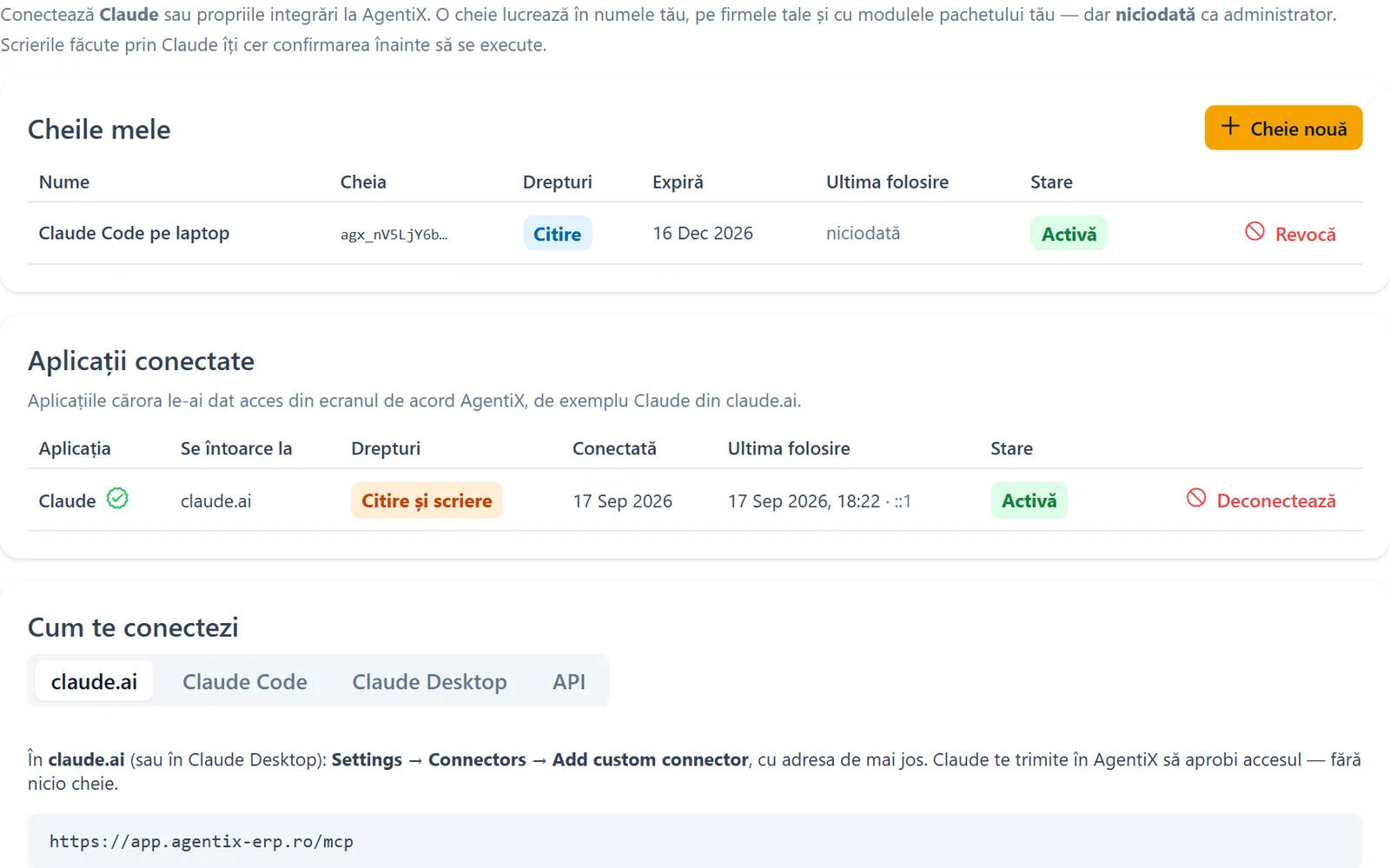Click the plus icon on Cheie nouă
Viewport: 1390px width, 868px height.
(1230, 127)
